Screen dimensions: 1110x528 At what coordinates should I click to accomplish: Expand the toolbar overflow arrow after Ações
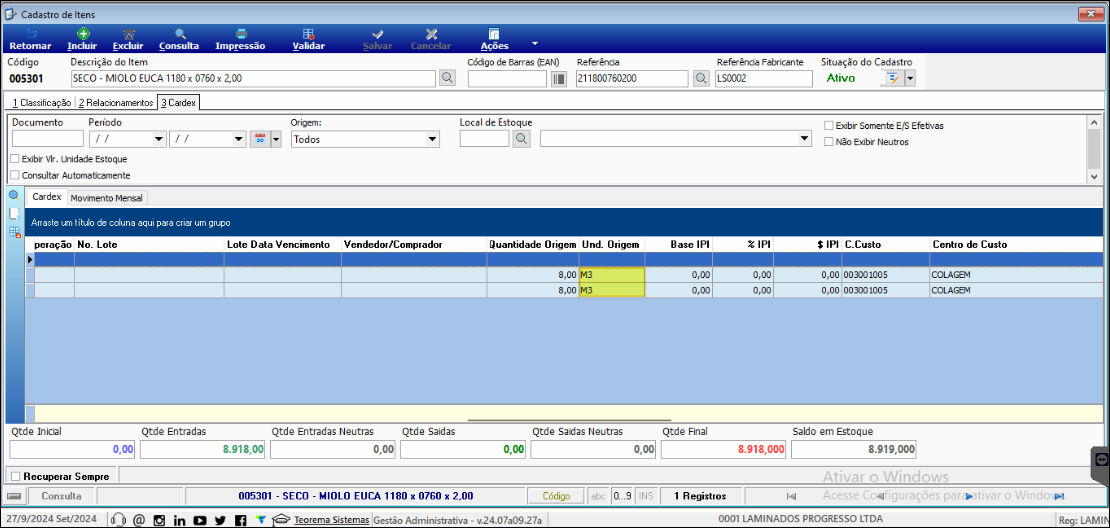coord(534,42)
